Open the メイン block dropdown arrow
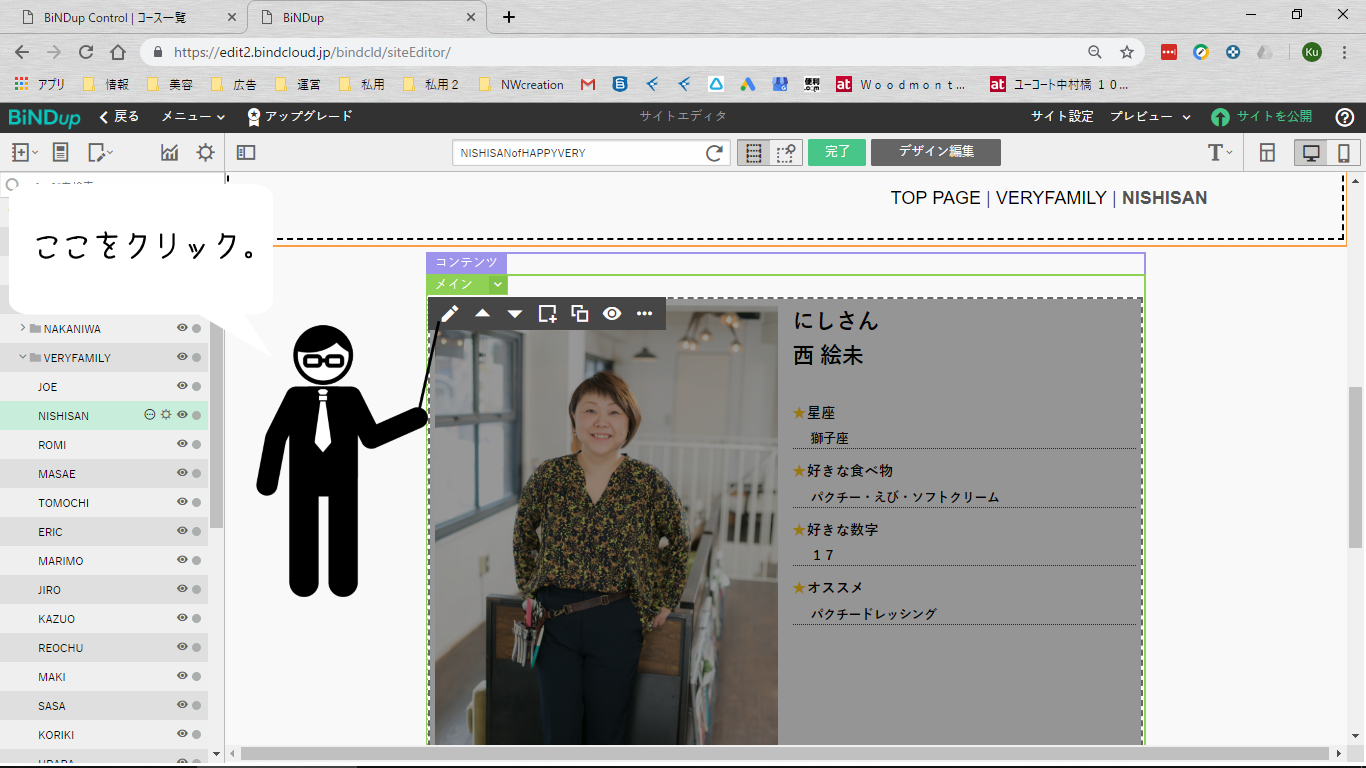1366x768 pixels. (498, 285)
